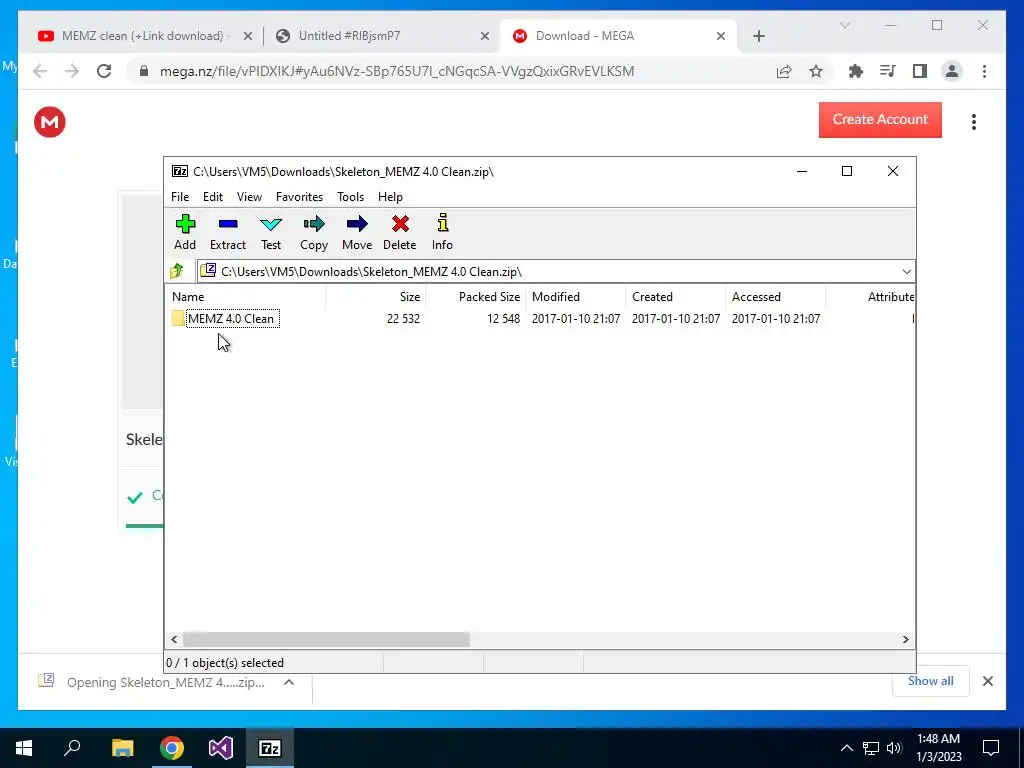
Task: Sort by Packed Size column header
Action: pyautogui.click(x=475, y=296)
